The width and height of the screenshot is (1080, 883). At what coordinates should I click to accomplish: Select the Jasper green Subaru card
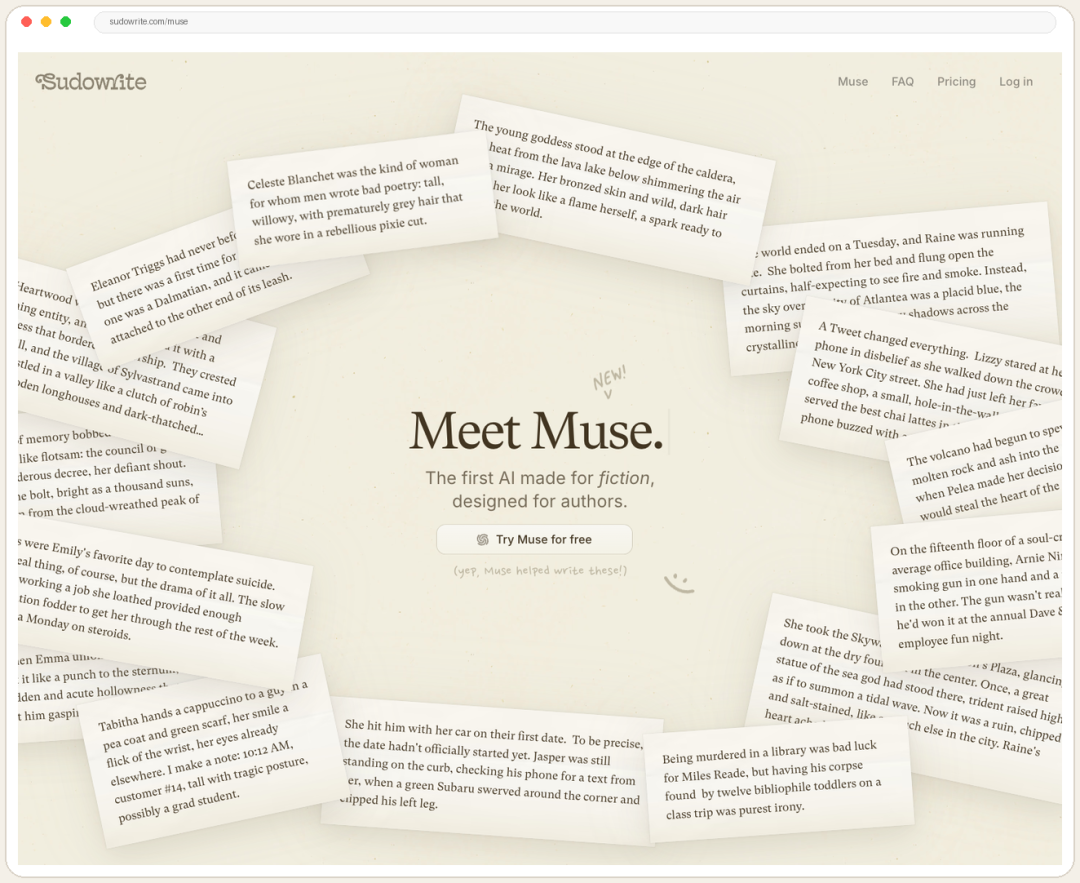point(490,770)
